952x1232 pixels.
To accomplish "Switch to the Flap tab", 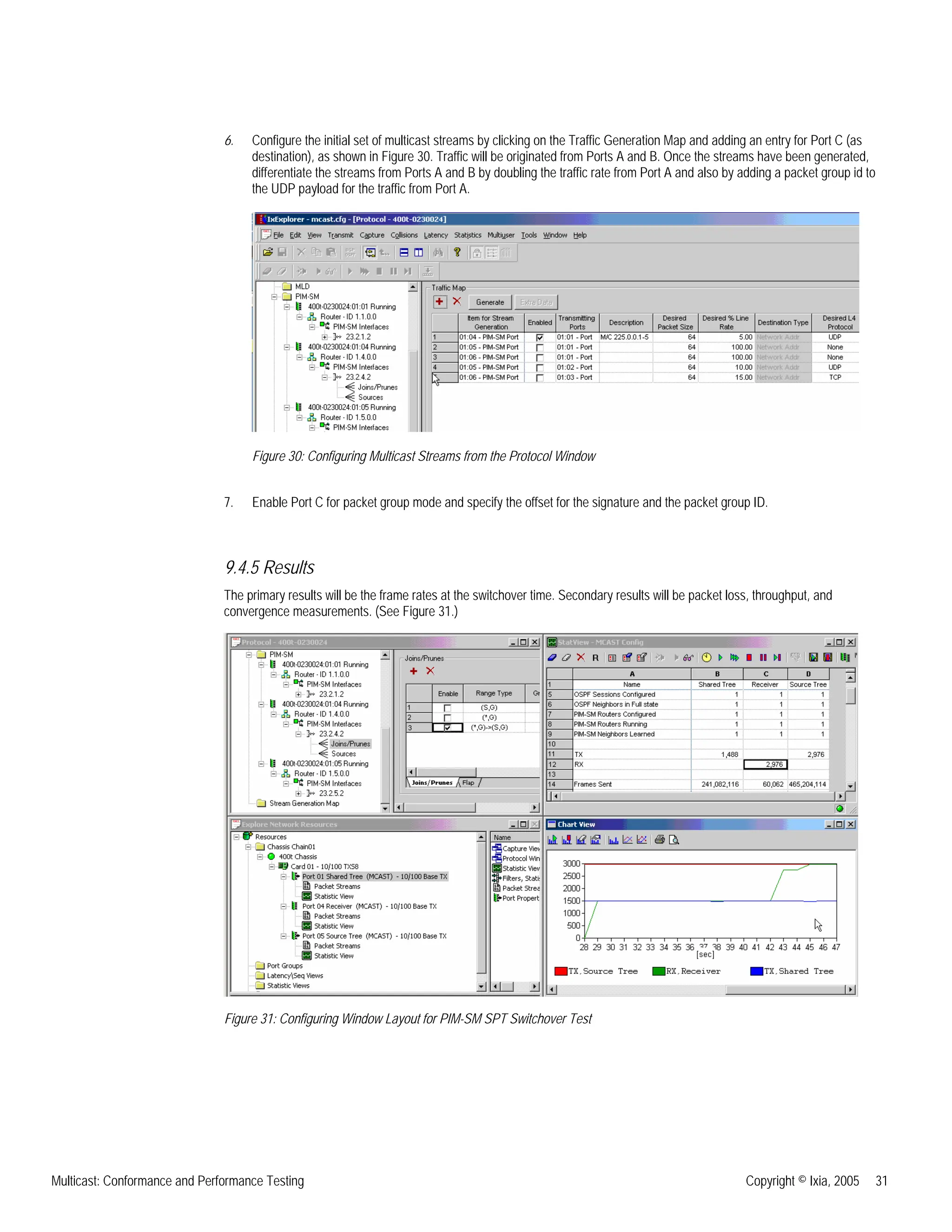I will point(469,782).
